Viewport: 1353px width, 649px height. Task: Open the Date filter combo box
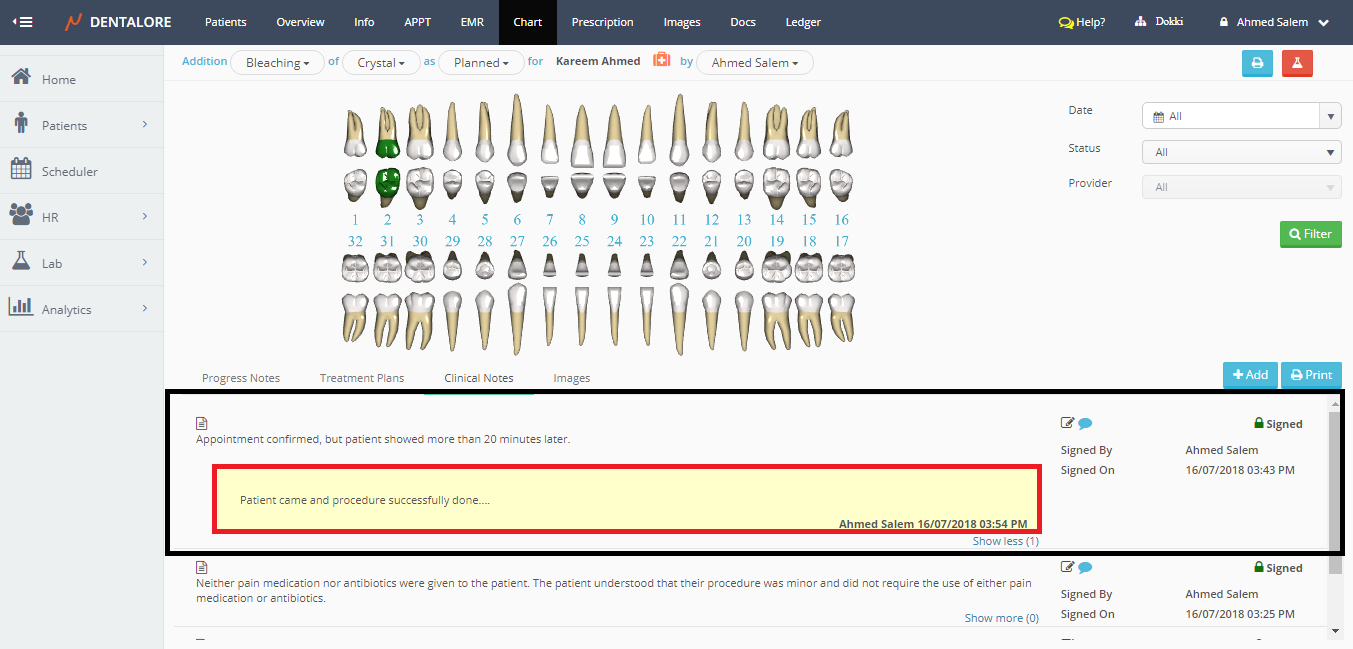(x=1240, y=116)
